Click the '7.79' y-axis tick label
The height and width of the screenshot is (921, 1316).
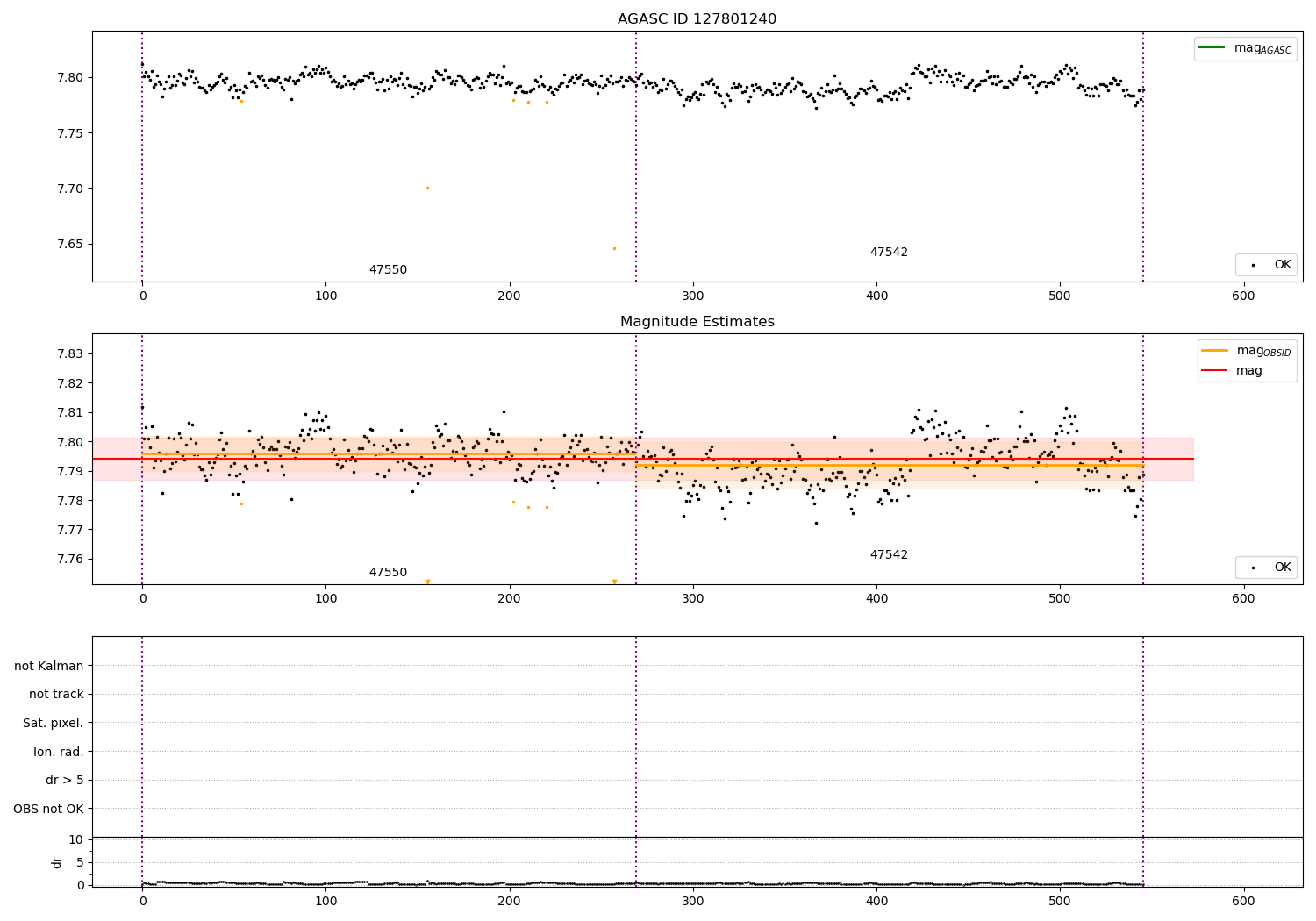click(x=69, y=472)
